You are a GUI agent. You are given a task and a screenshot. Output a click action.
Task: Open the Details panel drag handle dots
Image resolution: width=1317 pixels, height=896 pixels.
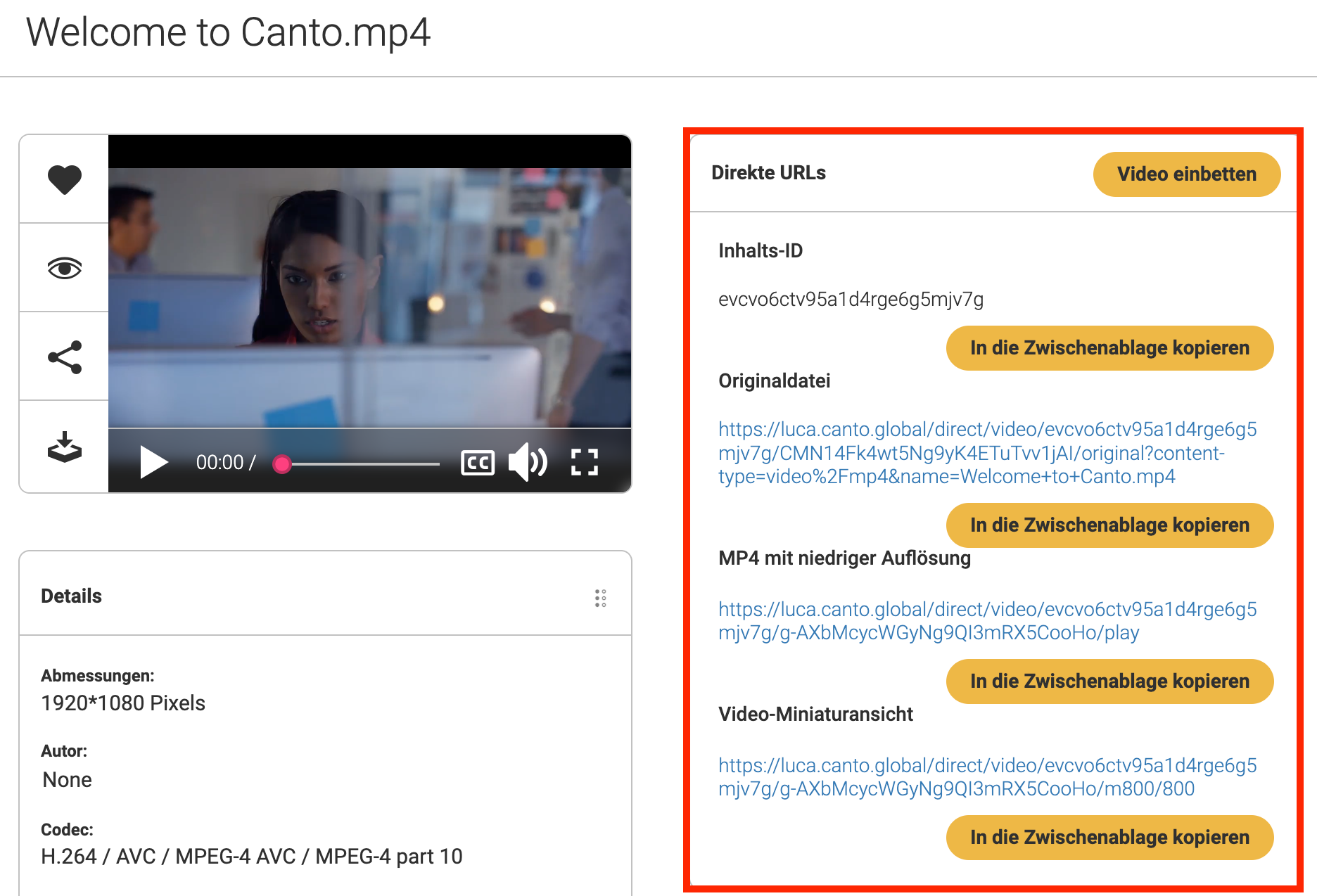tap(600, 598)
